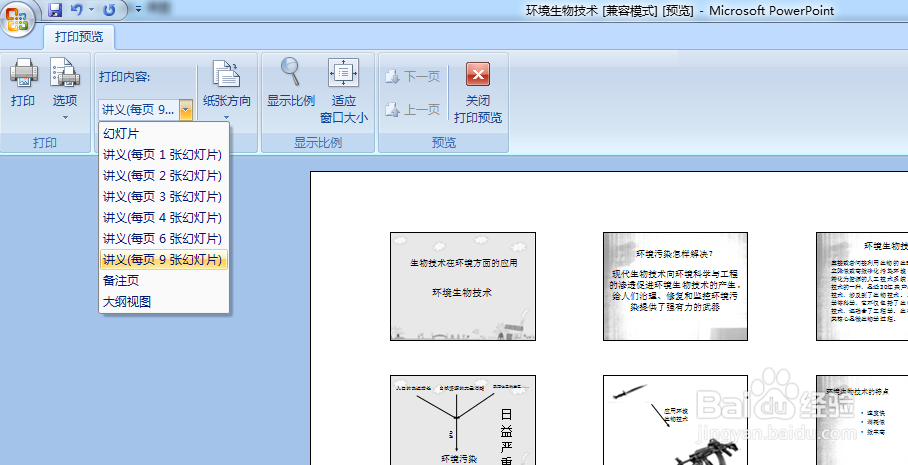Choose 讲义(每页 2 张幻灯片) option
The width and height of the screenshot is (908, 465).
click(164, 175)
